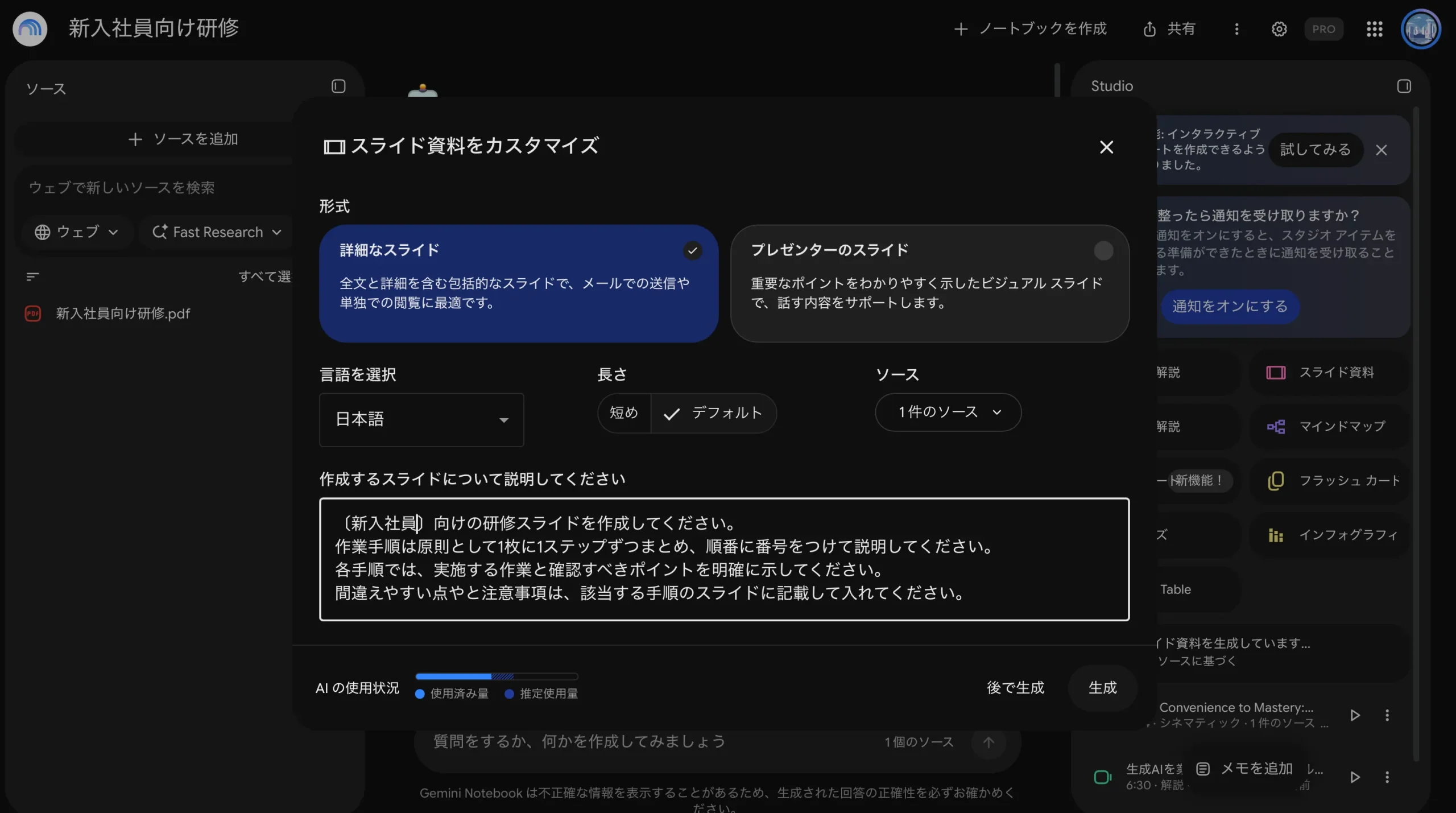Select the マインドマップ tile in Studio
Viewport: 1456px width, 813px height.
coord(1330,427)
